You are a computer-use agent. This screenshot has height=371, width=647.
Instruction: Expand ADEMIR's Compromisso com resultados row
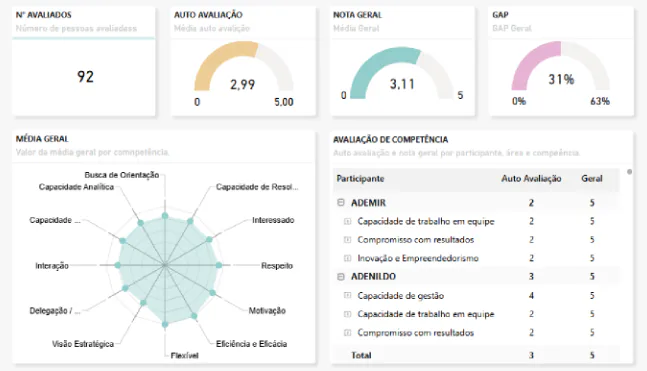click(347, 240)
